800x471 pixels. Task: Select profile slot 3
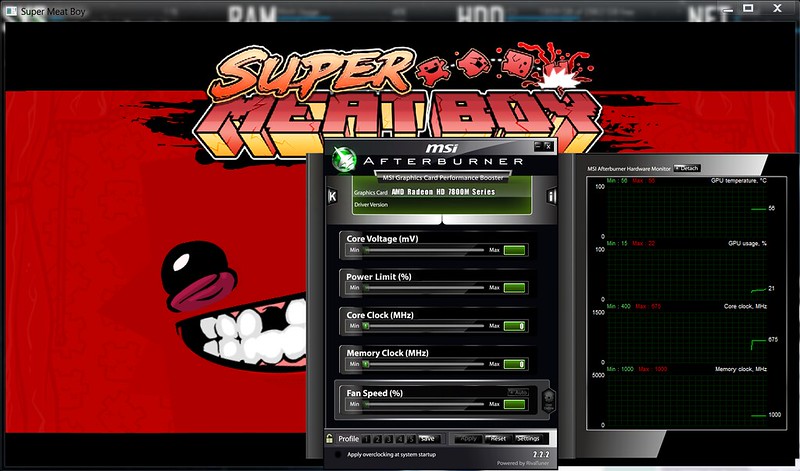point(389,439)
